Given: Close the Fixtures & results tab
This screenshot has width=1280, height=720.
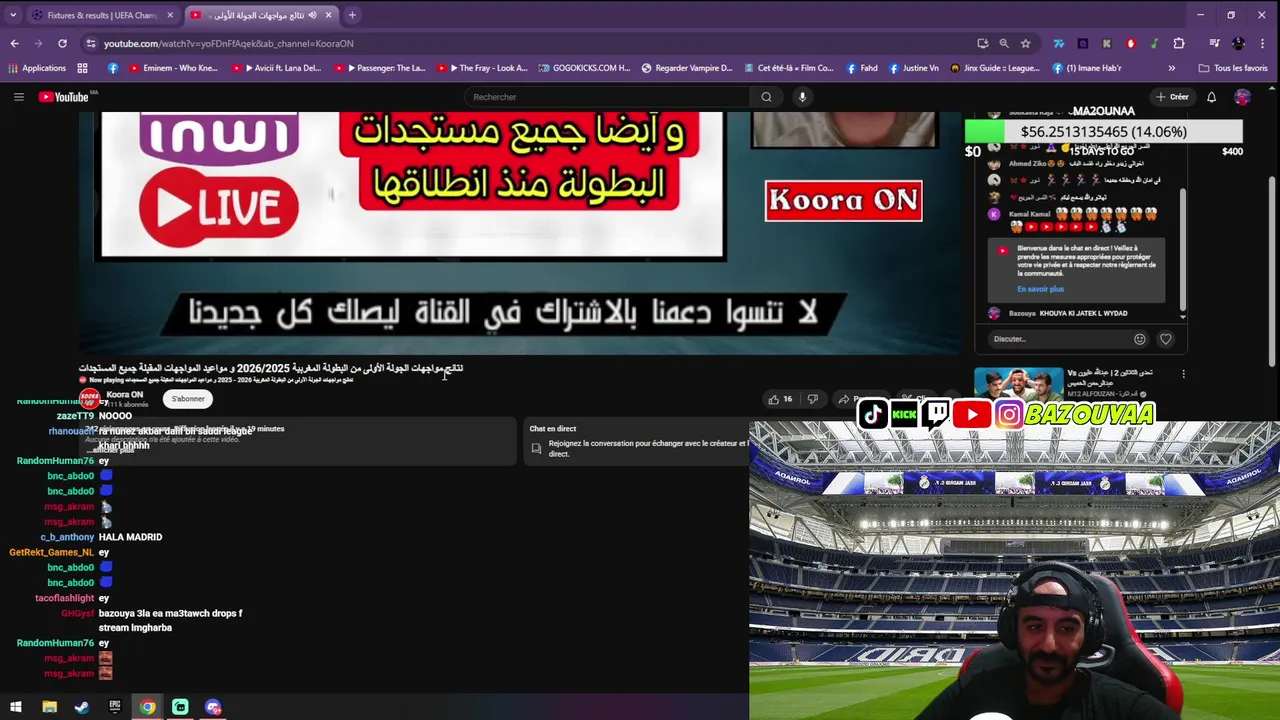Looking at the screenshot, I should (170, 15).
